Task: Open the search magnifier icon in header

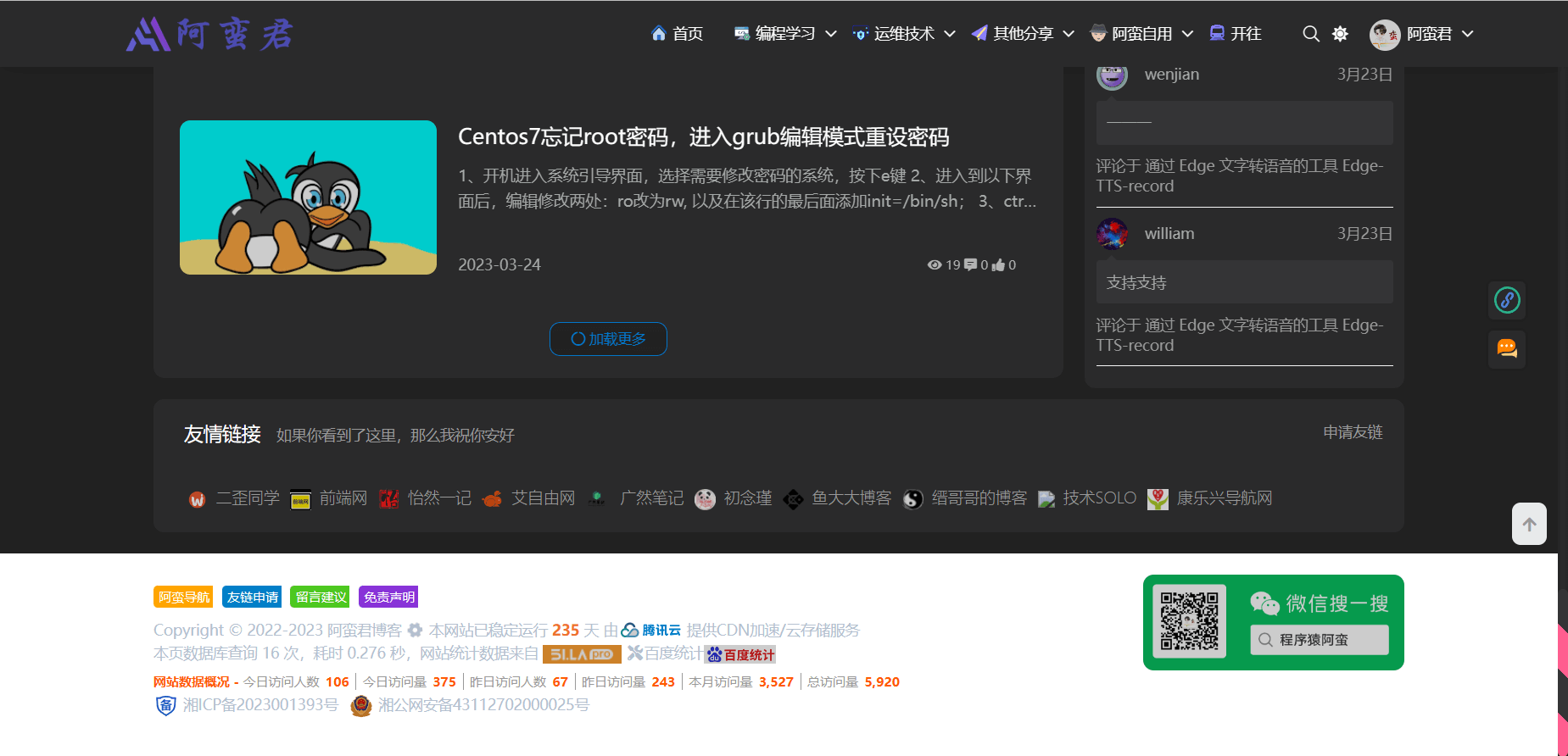Action: click(x=1311, y=34)
